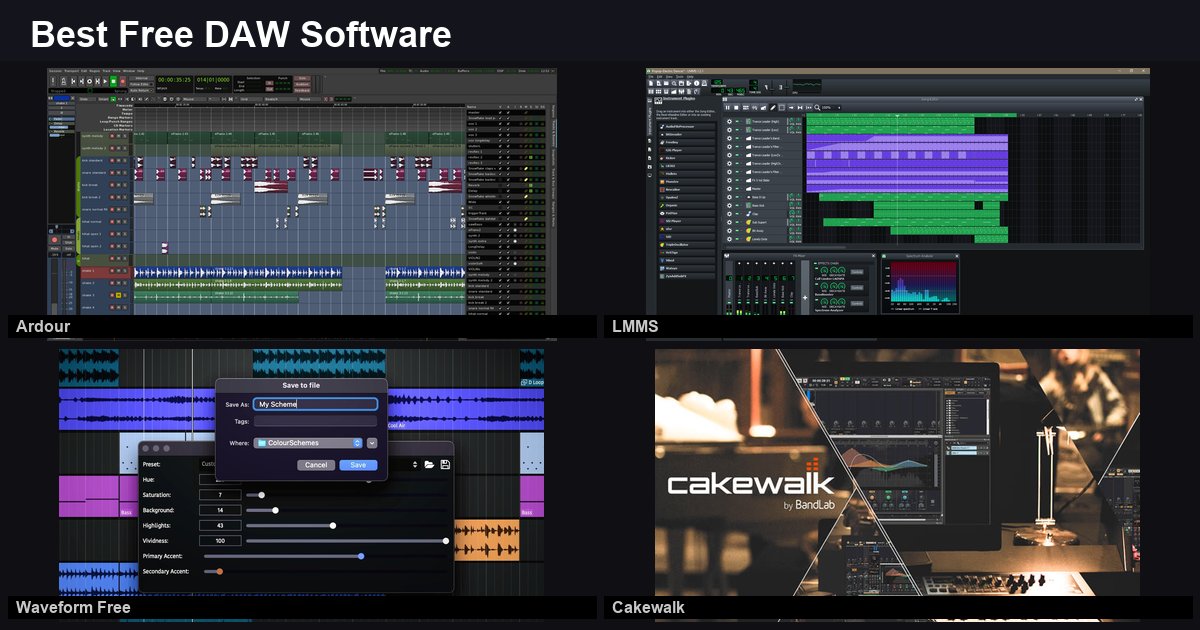Click the Vividness slider handle
1200x630 pixels.
pos(446,541)
